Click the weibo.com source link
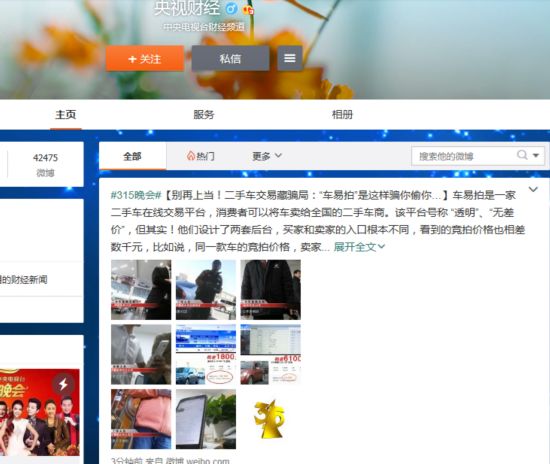The width and height of the screenshot is (550, 464). (x=197, y=460)
